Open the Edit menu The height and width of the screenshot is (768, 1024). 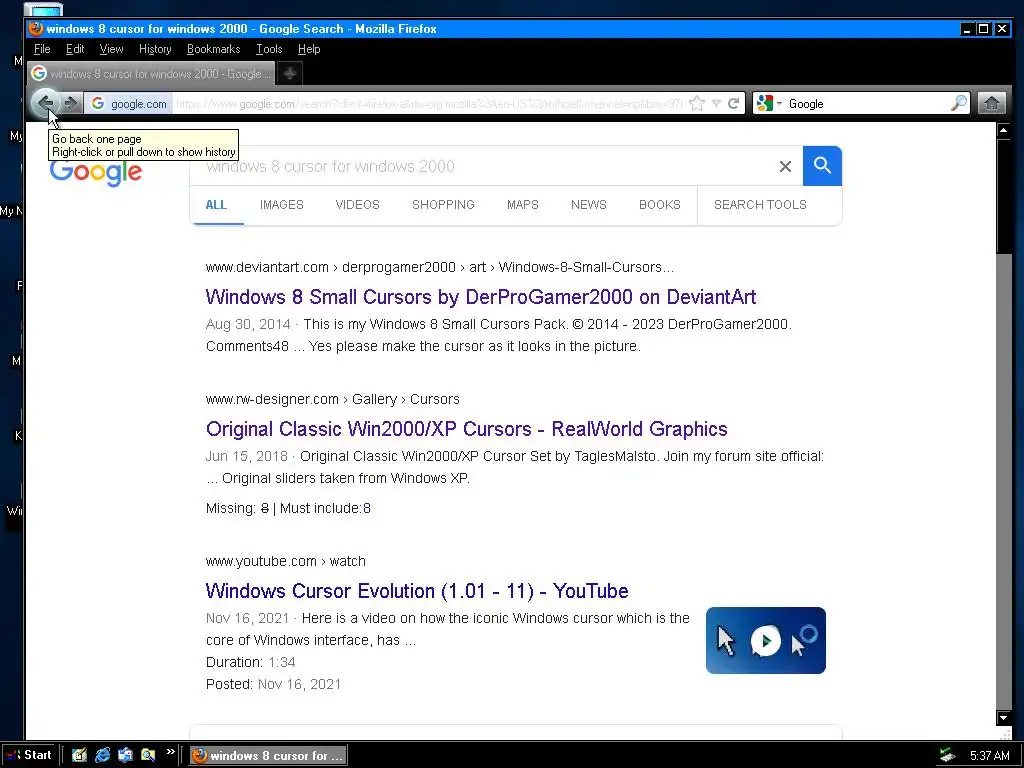(x=74, y=49)
